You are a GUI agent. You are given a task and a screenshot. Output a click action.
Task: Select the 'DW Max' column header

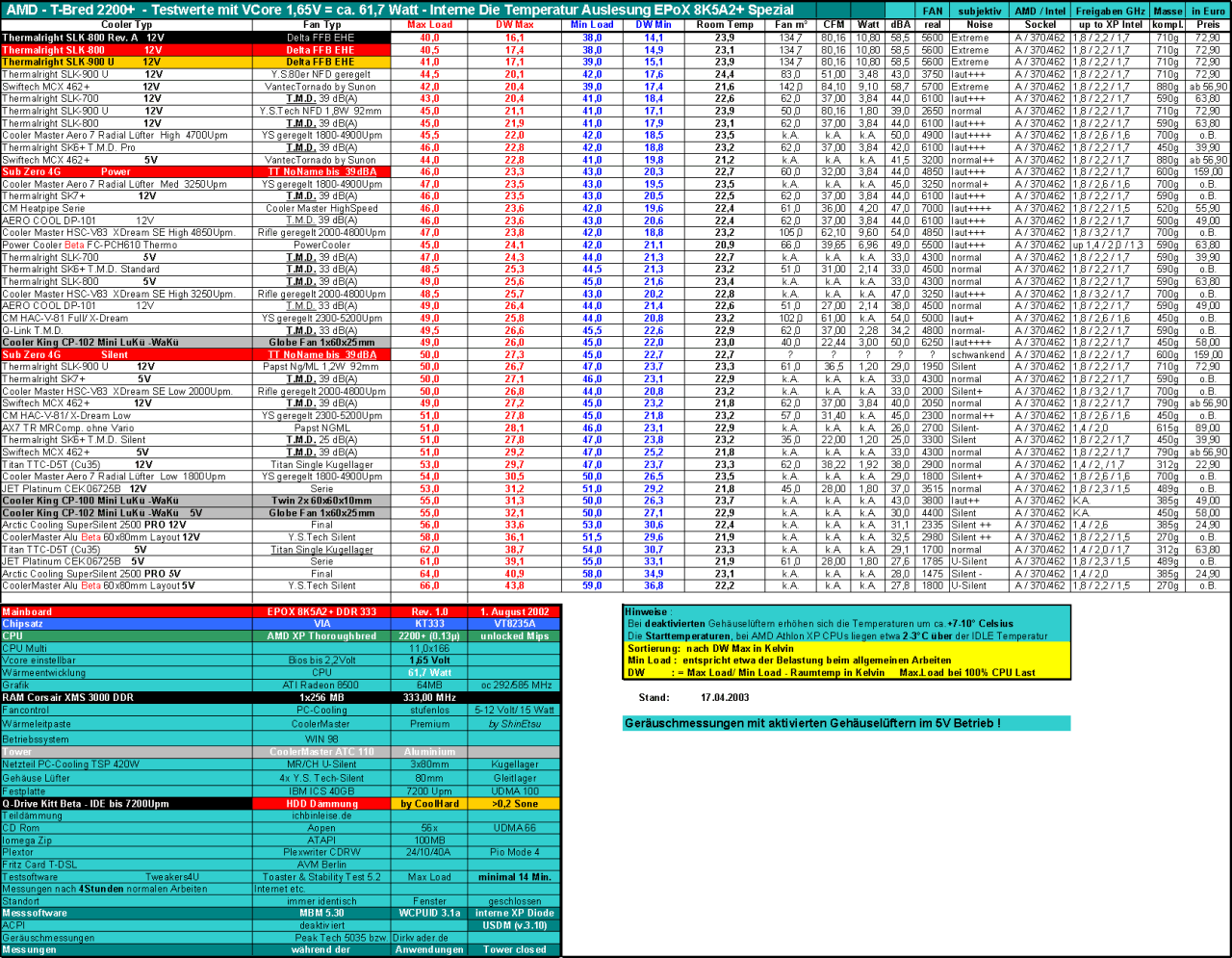(515, 24)
